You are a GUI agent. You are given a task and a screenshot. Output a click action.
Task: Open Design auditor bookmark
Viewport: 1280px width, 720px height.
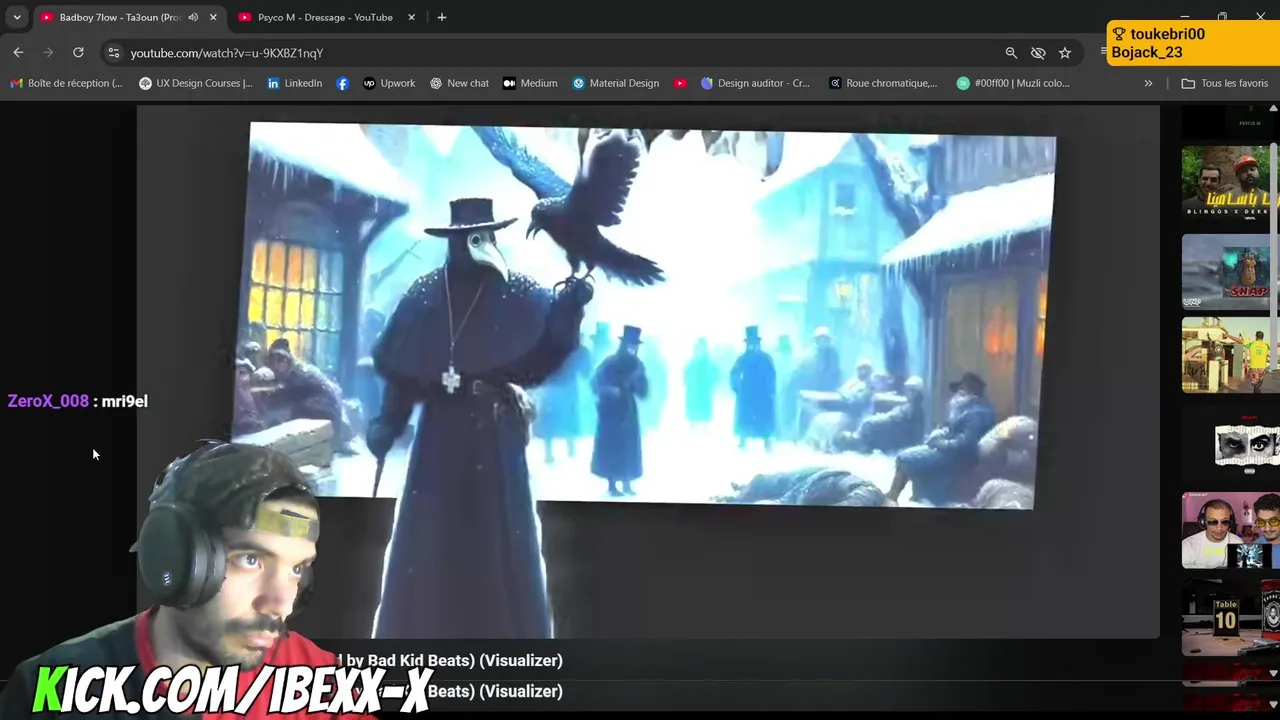tap(755, 83)
